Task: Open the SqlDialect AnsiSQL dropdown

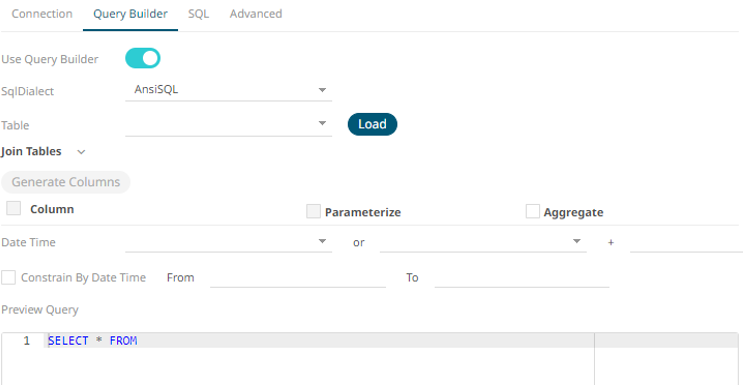Action: pyautogui.click(x=228, y=90)
